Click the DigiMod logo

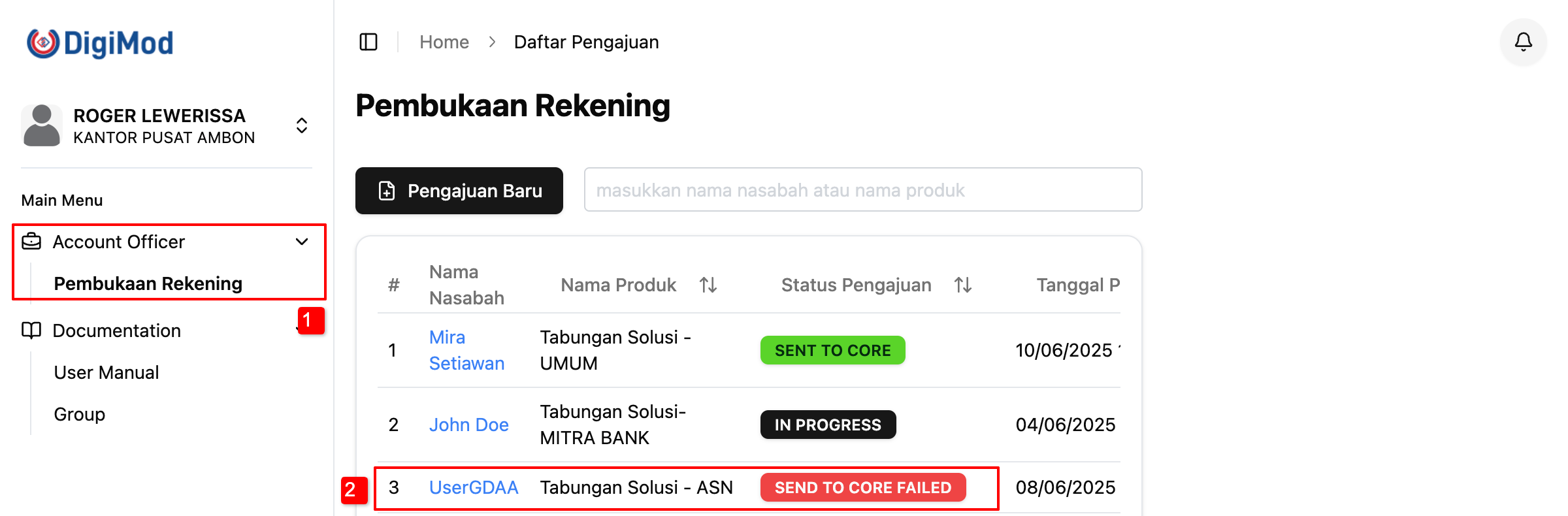100,43
